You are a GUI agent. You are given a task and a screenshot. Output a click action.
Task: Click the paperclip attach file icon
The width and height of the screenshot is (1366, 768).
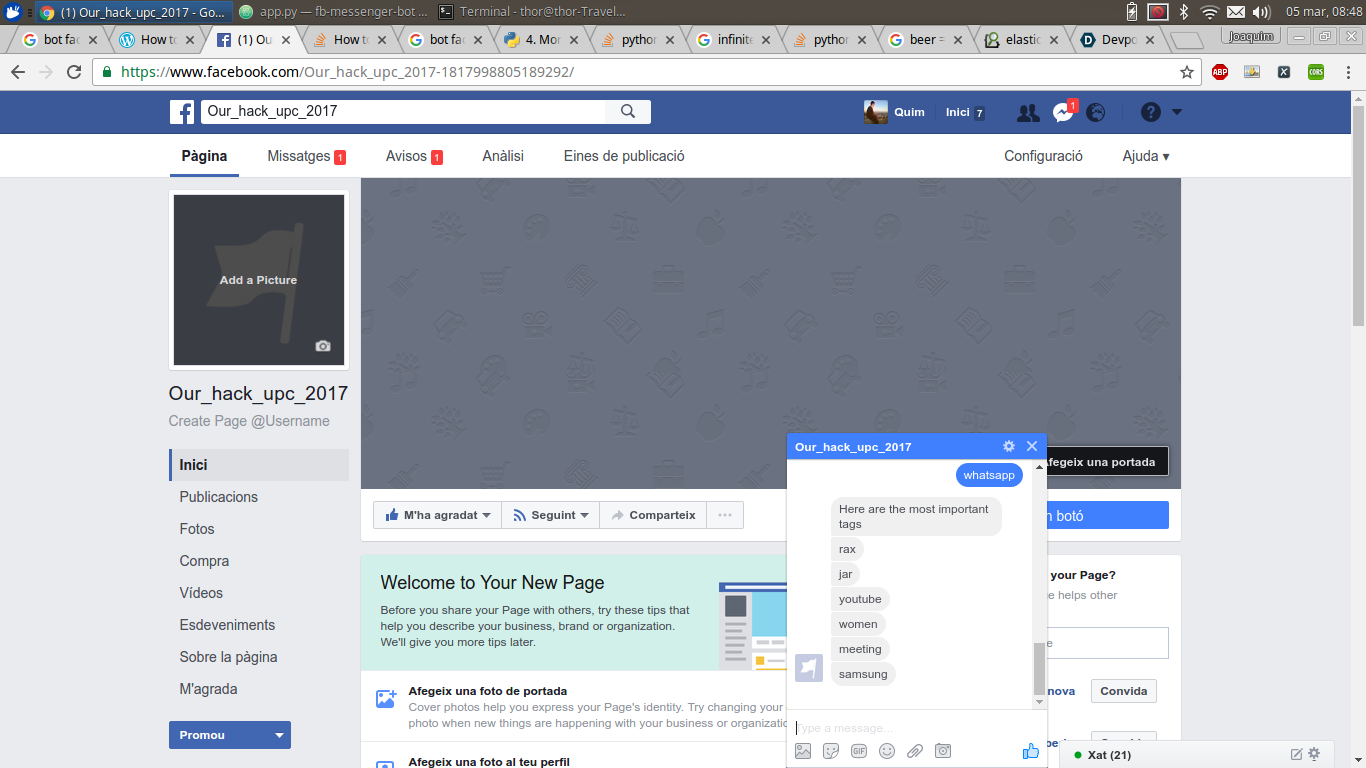915,751
